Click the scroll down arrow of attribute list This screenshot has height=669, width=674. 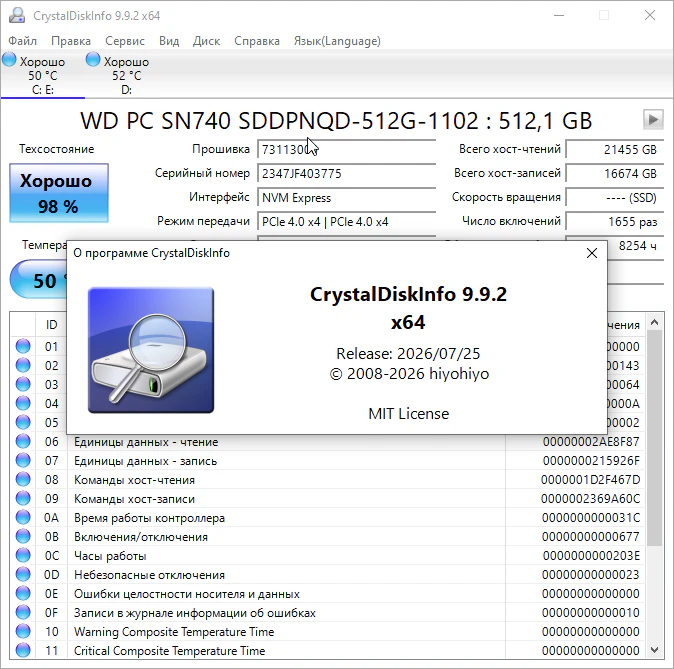click(x=655, y=650)
